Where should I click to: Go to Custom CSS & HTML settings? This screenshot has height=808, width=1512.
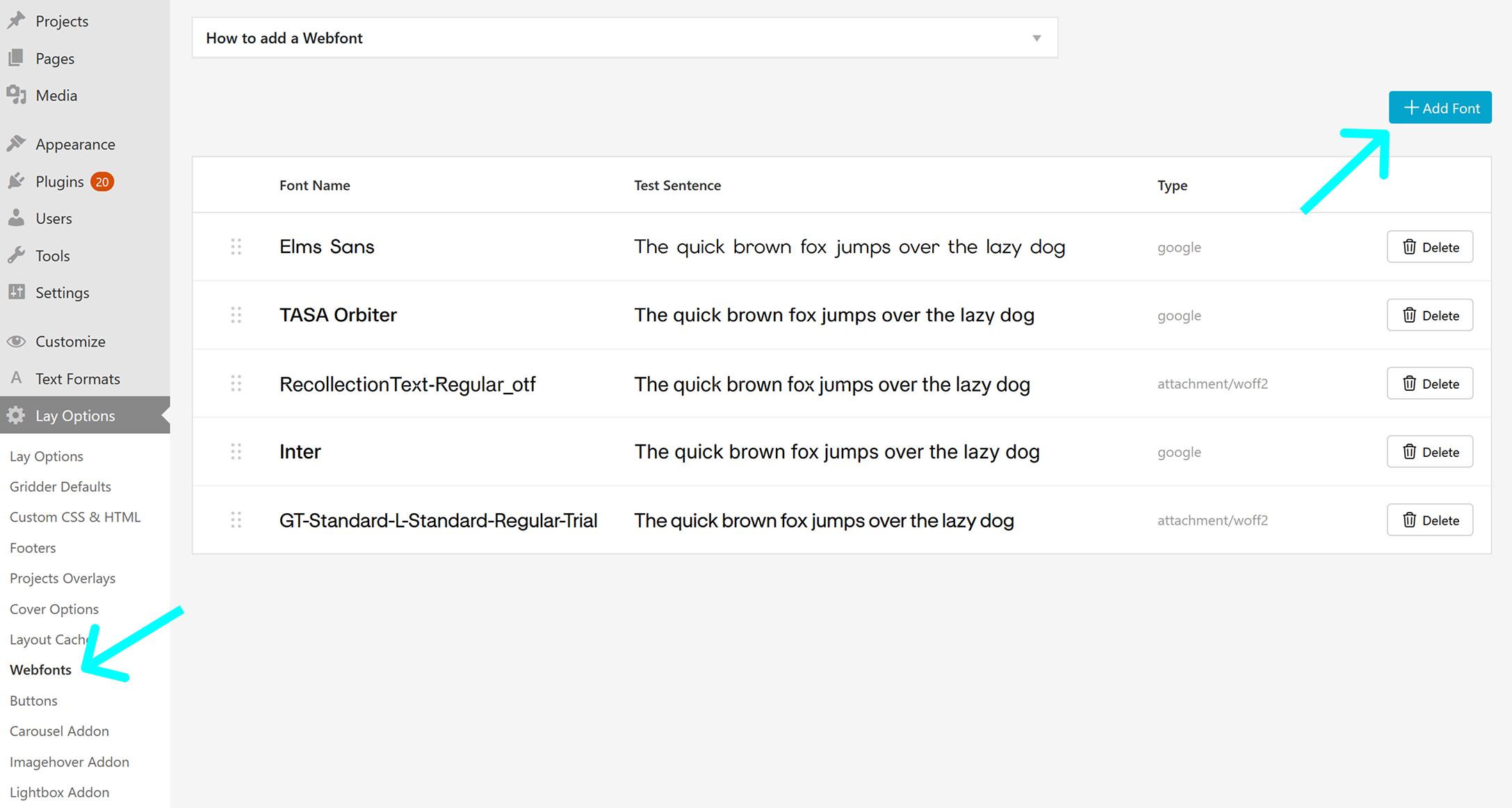(x=75, y=517)
